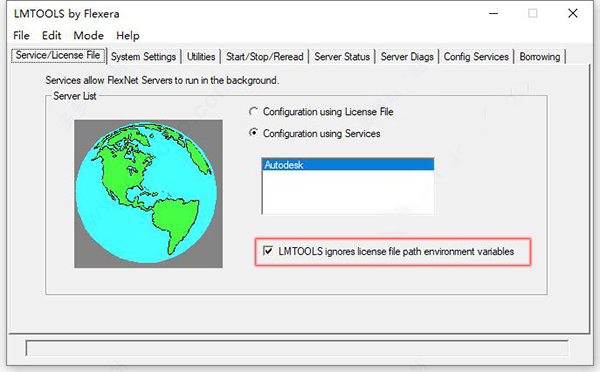The height and width of the screenshot is (372, 600).
Task: Minimize the LMTOOLS window
Action: click(494, 14)
